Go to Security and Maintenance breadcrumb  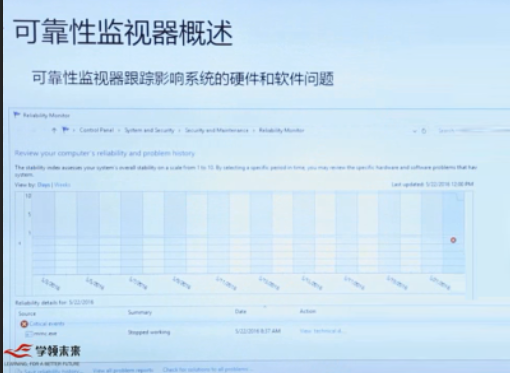pos(217,130)
